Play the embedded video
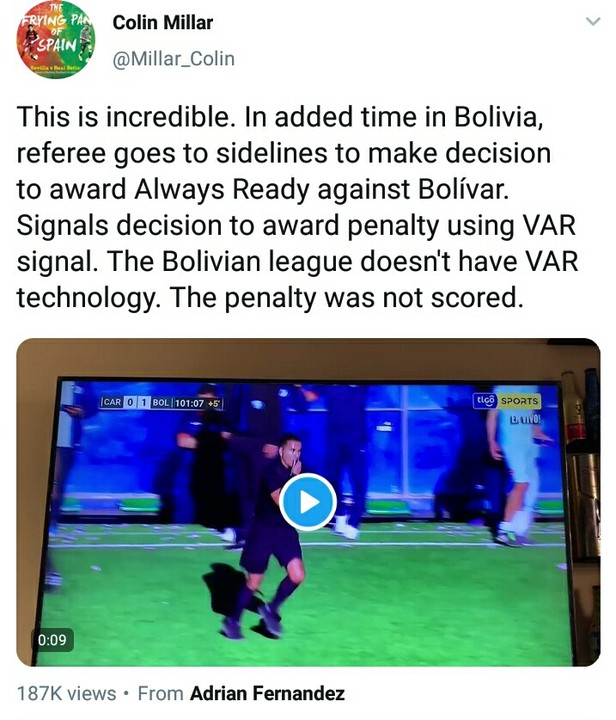Viewport: 616px width, 720px height. coord(308,502)
